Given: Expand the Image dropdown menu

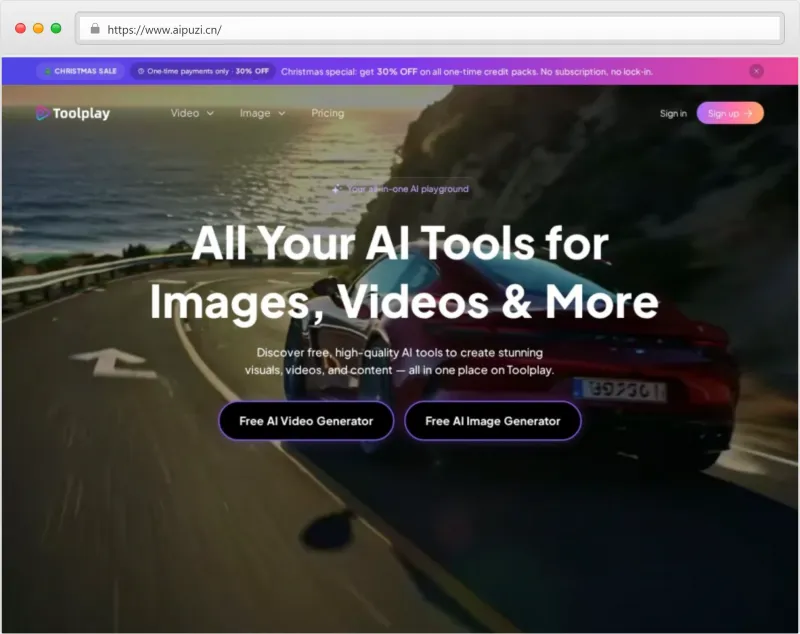Looking at the screenshot, I should pyautogui.click(x=262, y=113).
